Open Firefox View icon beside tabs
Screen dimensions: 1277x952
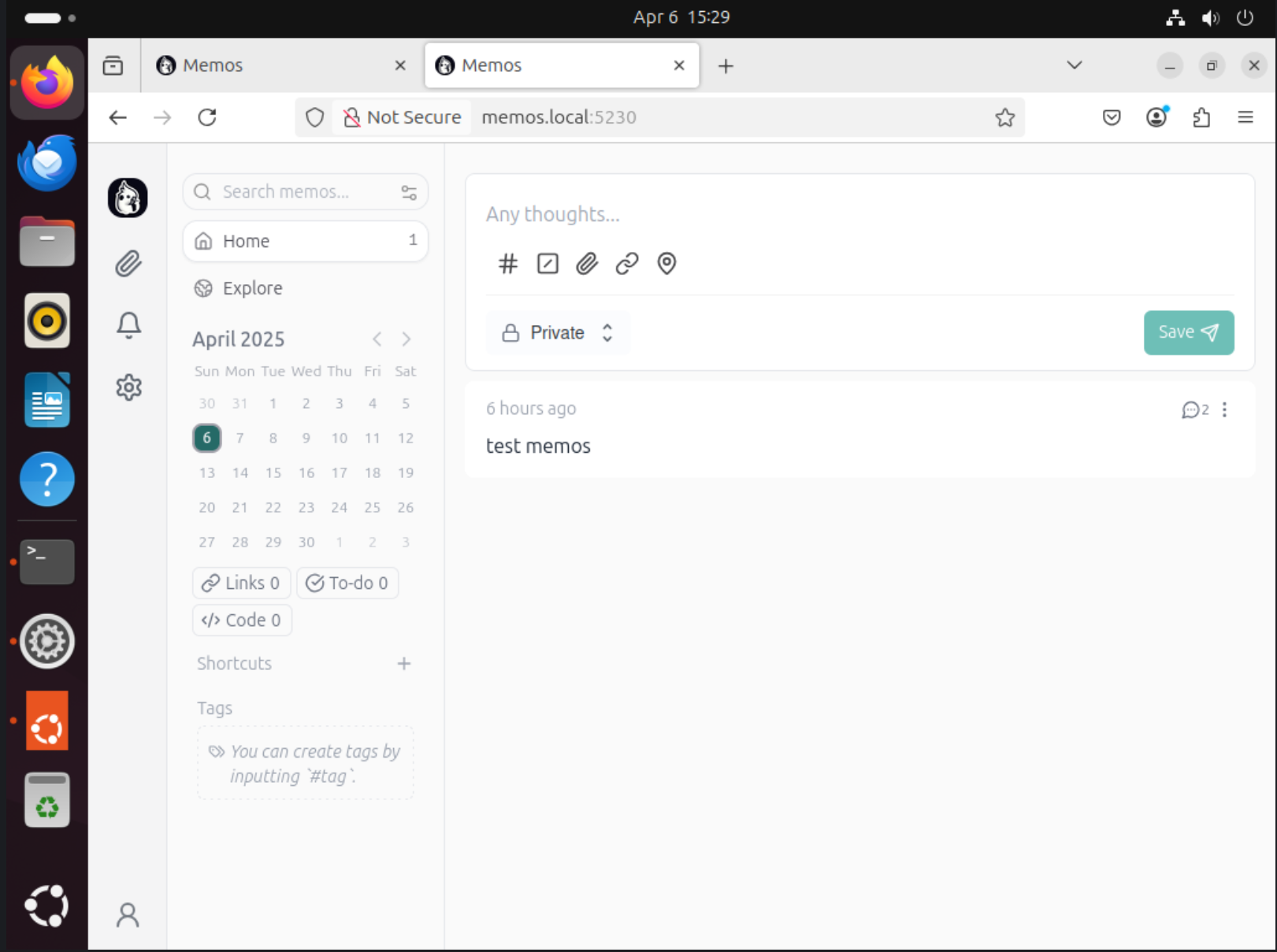[113, 65]
